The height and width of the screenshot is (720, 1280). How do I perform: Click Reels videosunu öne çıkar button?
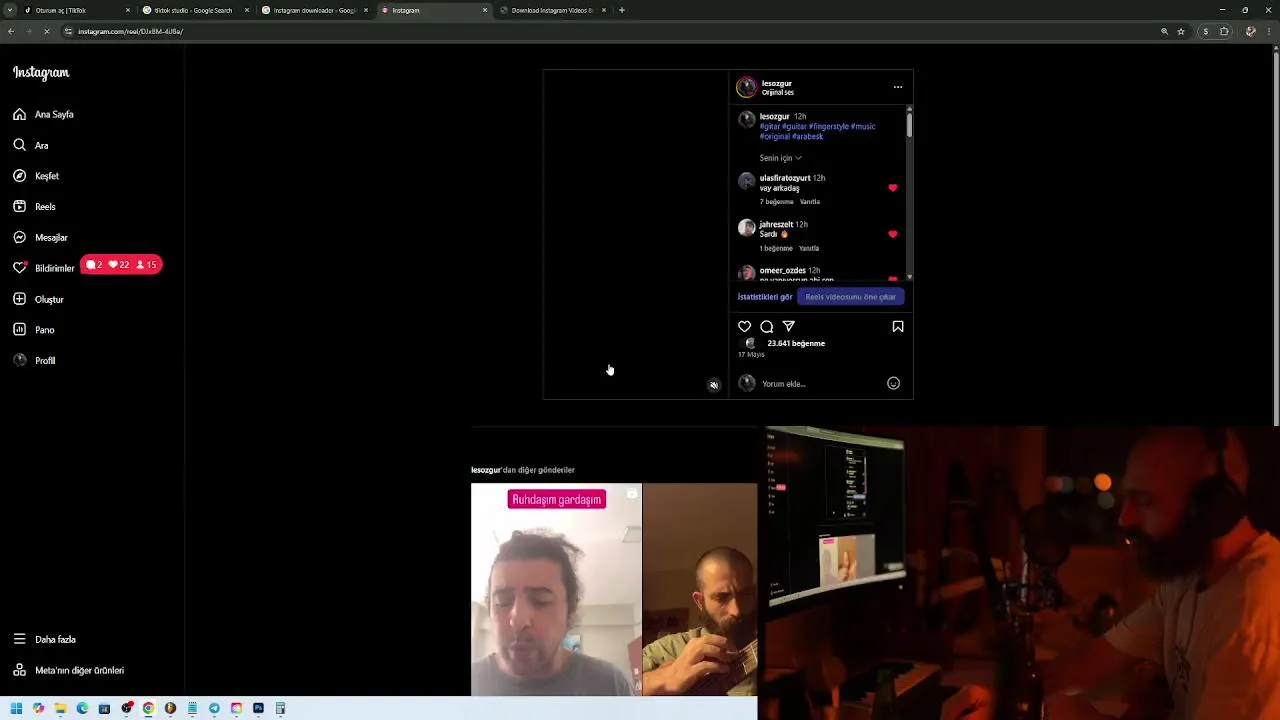(851, 297)
